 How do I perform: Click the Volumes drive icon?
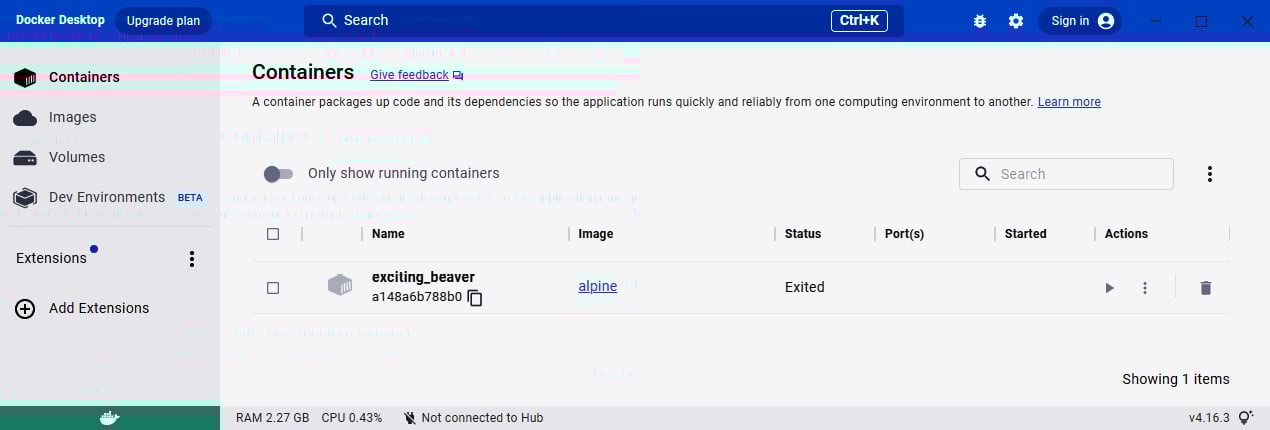point(25,158)
